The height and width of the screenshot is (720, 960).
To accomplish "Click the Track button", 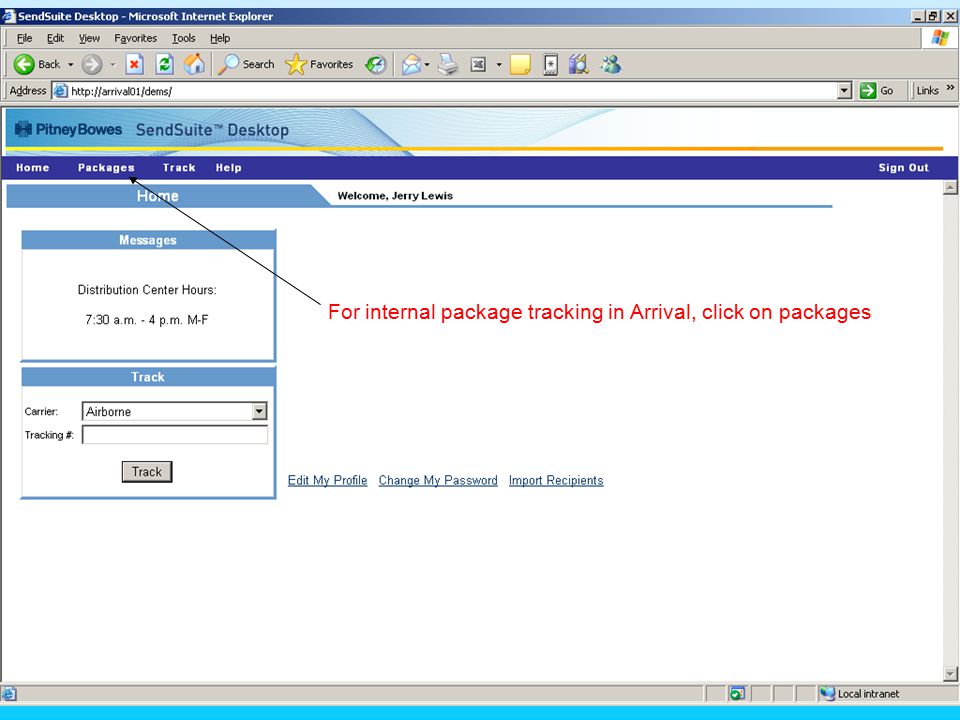I will tap(147, 472).
